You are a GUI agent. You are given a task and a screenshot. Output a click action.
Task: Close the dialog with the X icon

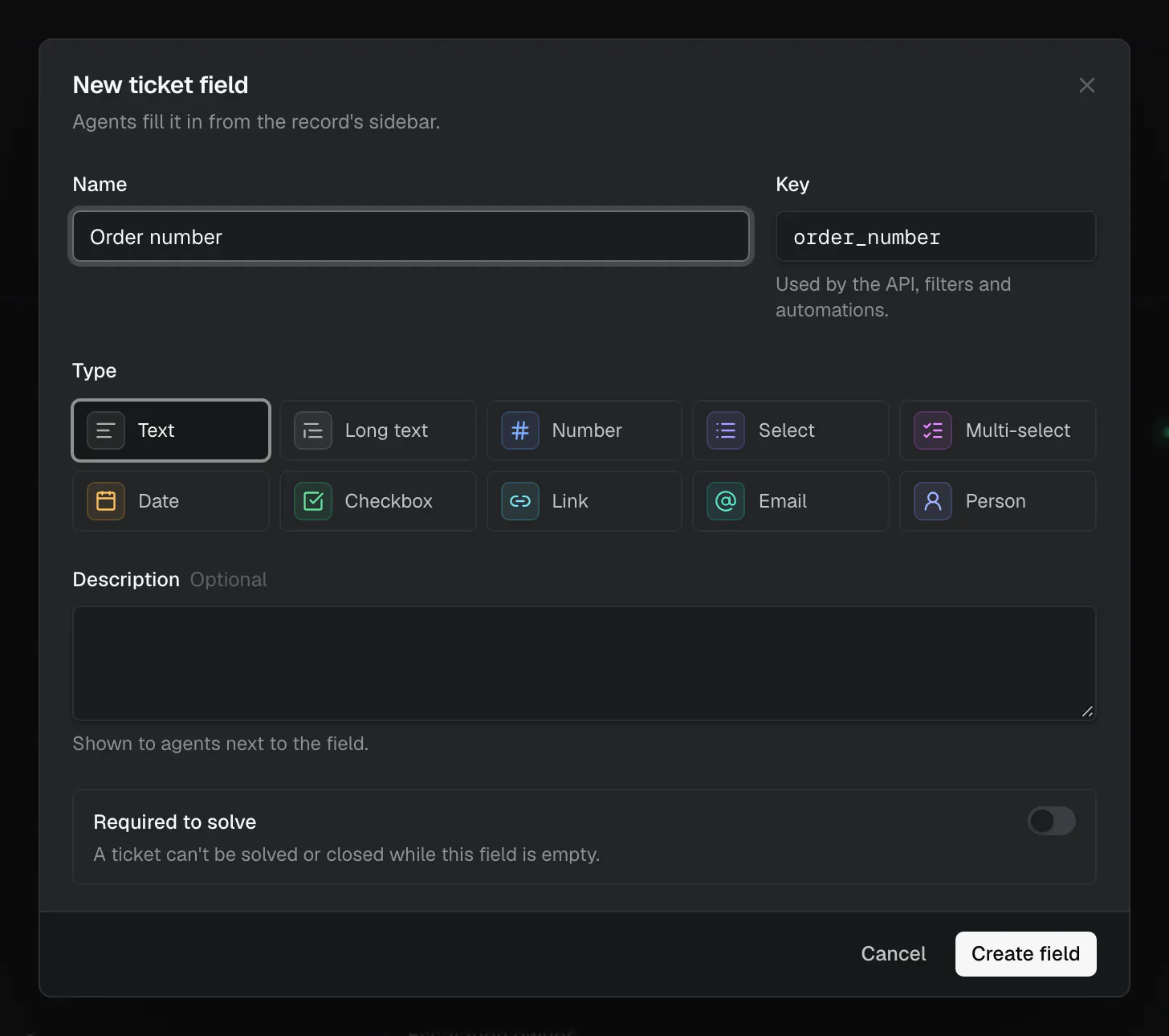point(1087,85)
